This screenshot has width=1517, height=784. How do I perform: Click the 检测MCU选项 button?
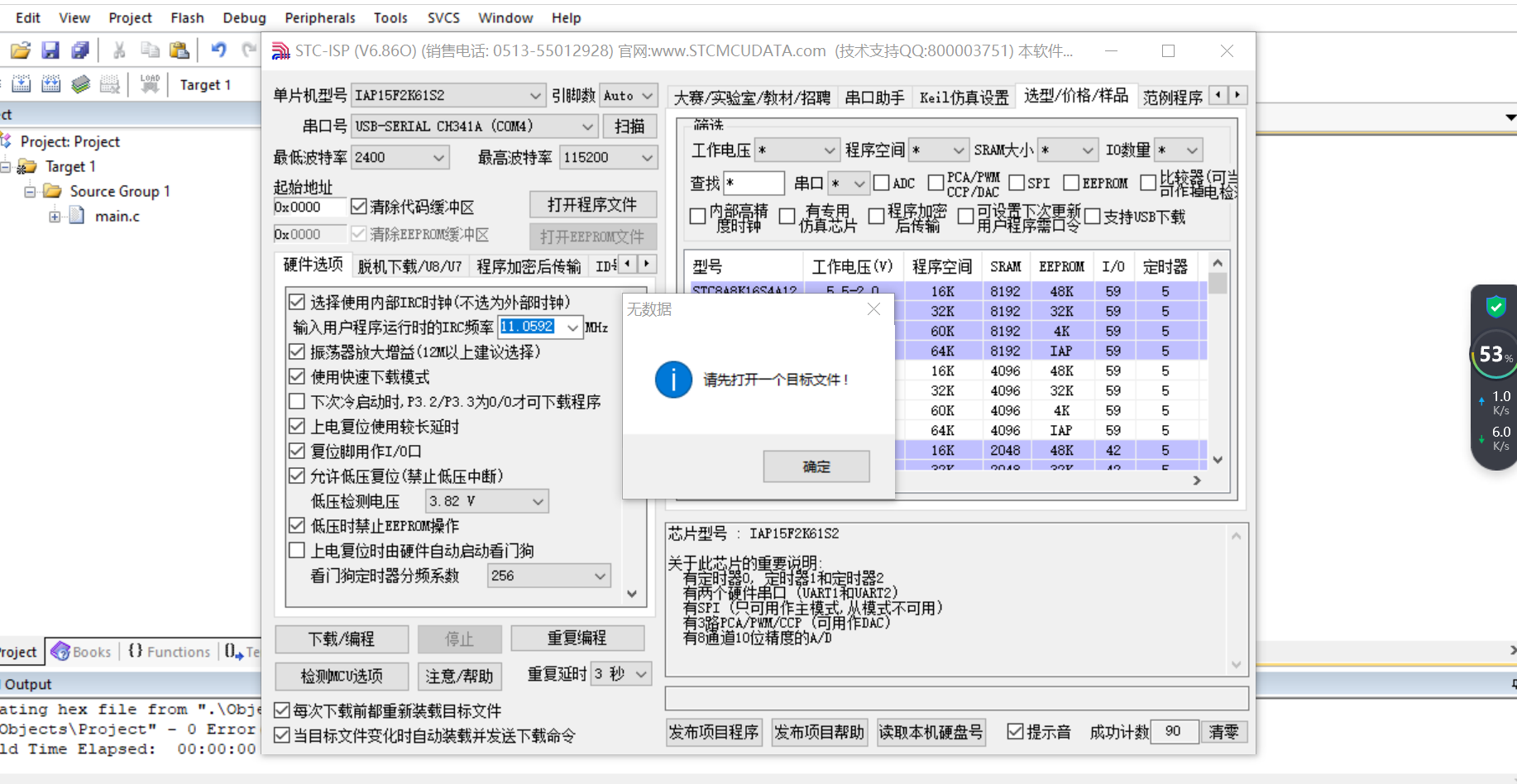coord(342,676)
